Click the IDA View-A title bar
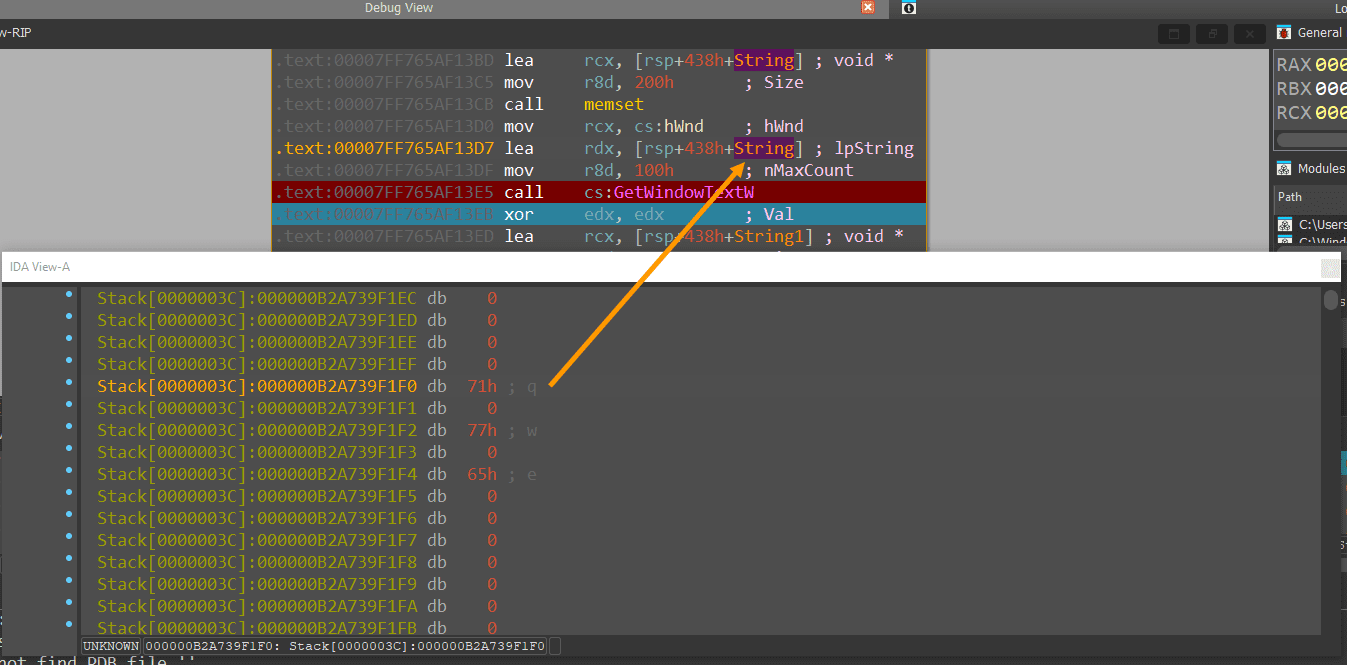The image size is (1347, 665). click(600, 267)
